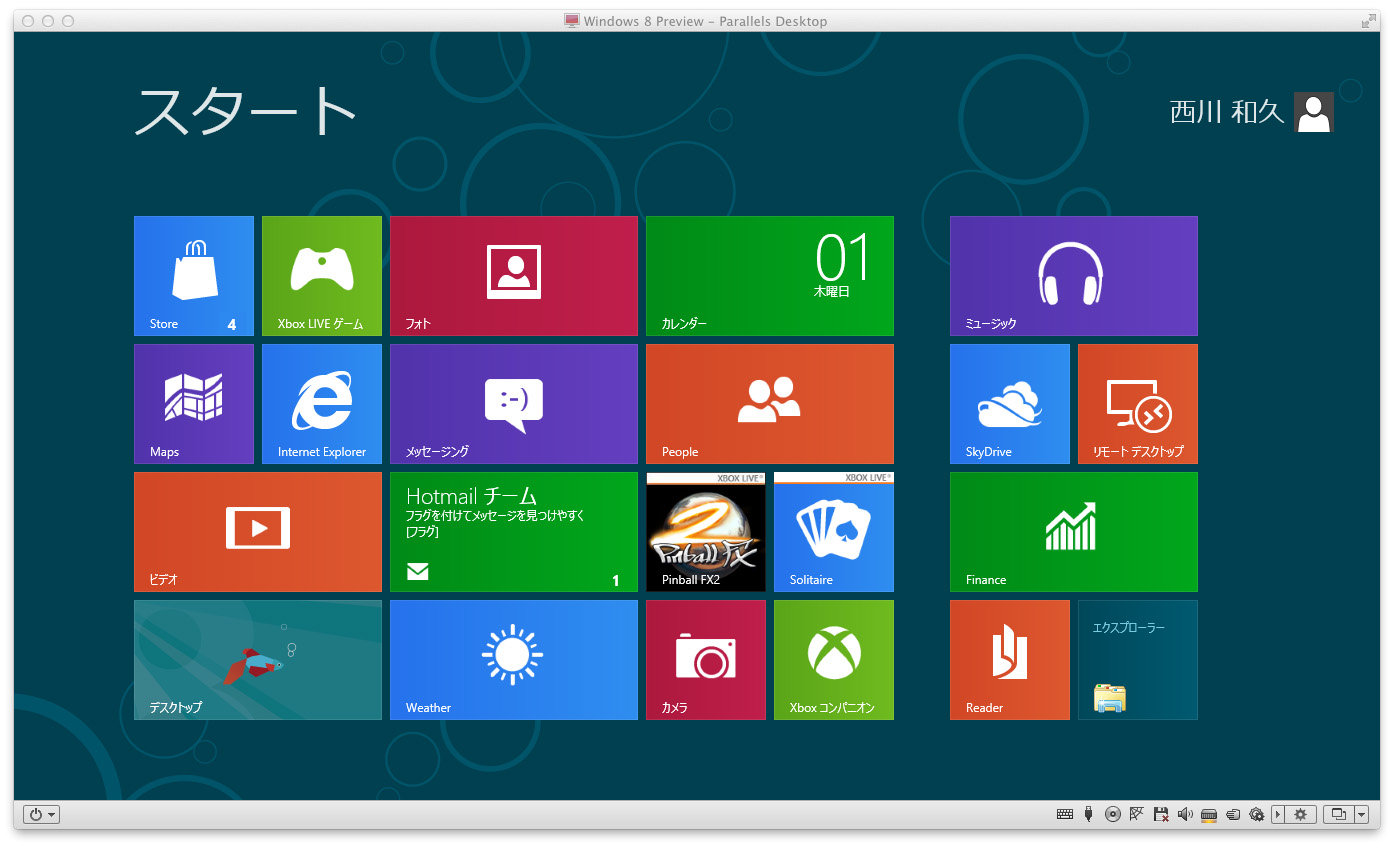
Task: Expand the status bar arrow beside gear
Action: pos(1278,815)
